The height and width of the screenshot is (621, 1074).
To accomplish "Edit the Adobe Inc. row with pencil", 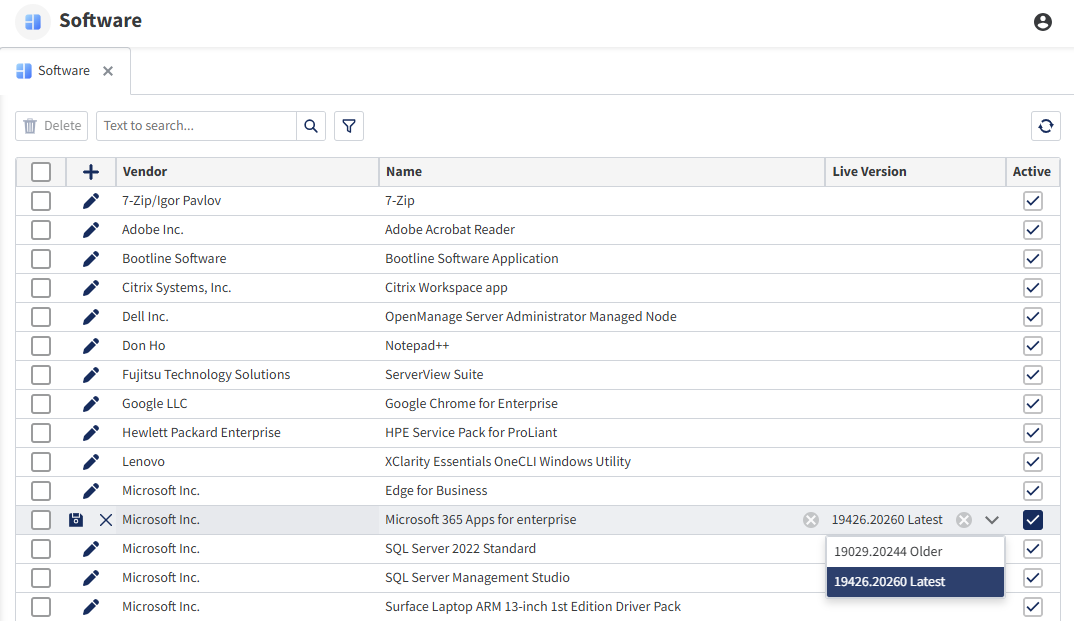I will tap(91, 230).
